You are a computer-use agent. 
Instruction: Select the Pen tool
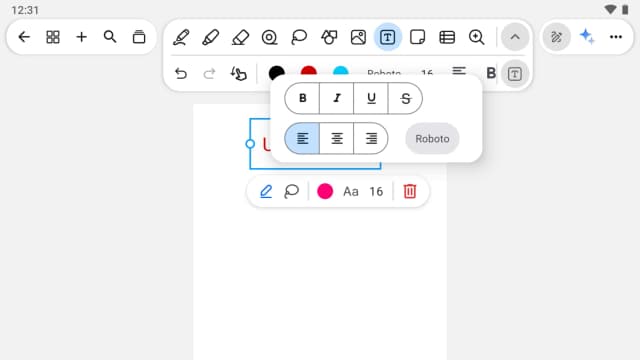(181, 37)
